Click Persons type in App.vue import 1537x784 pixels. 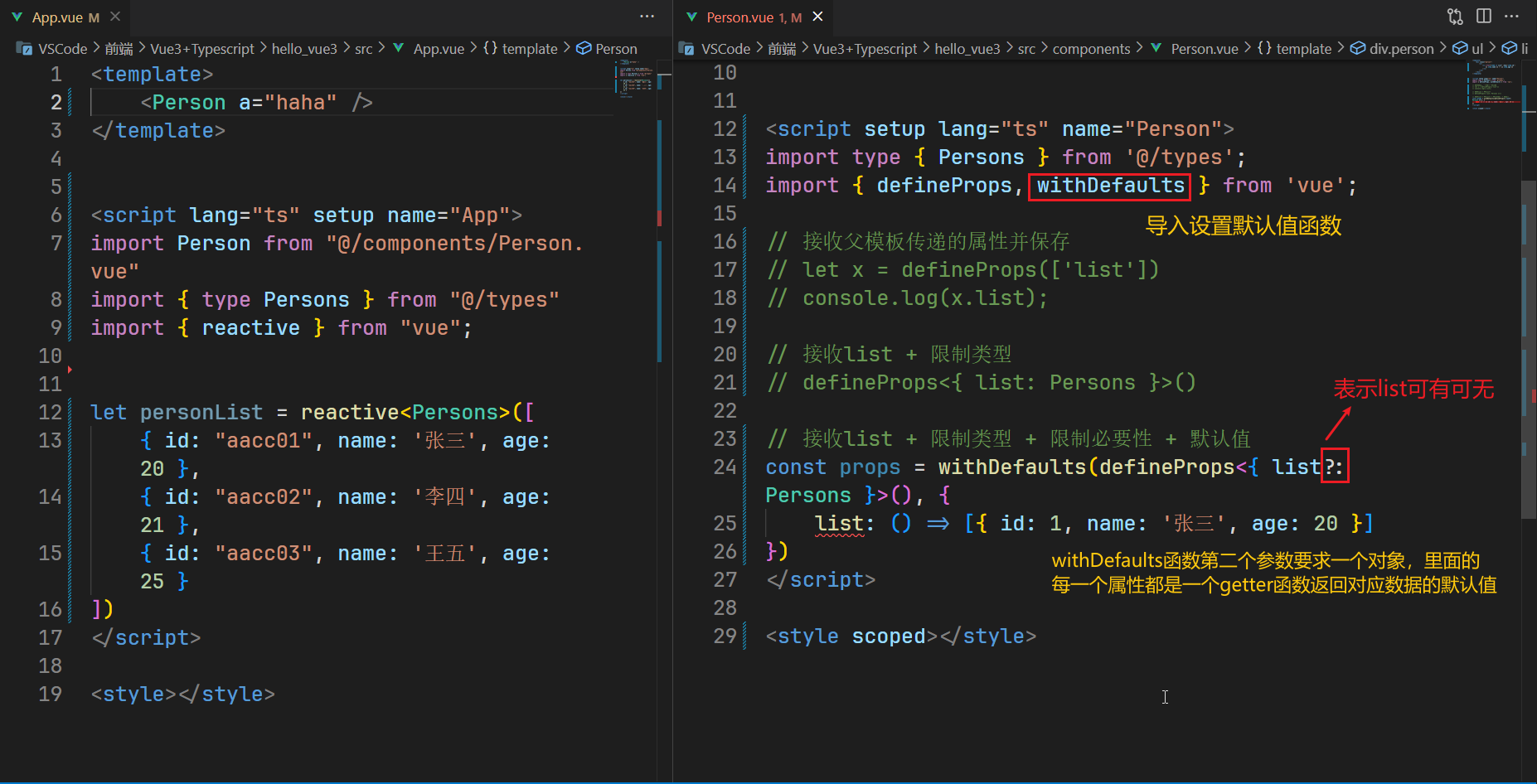click(x=306, y=300)
